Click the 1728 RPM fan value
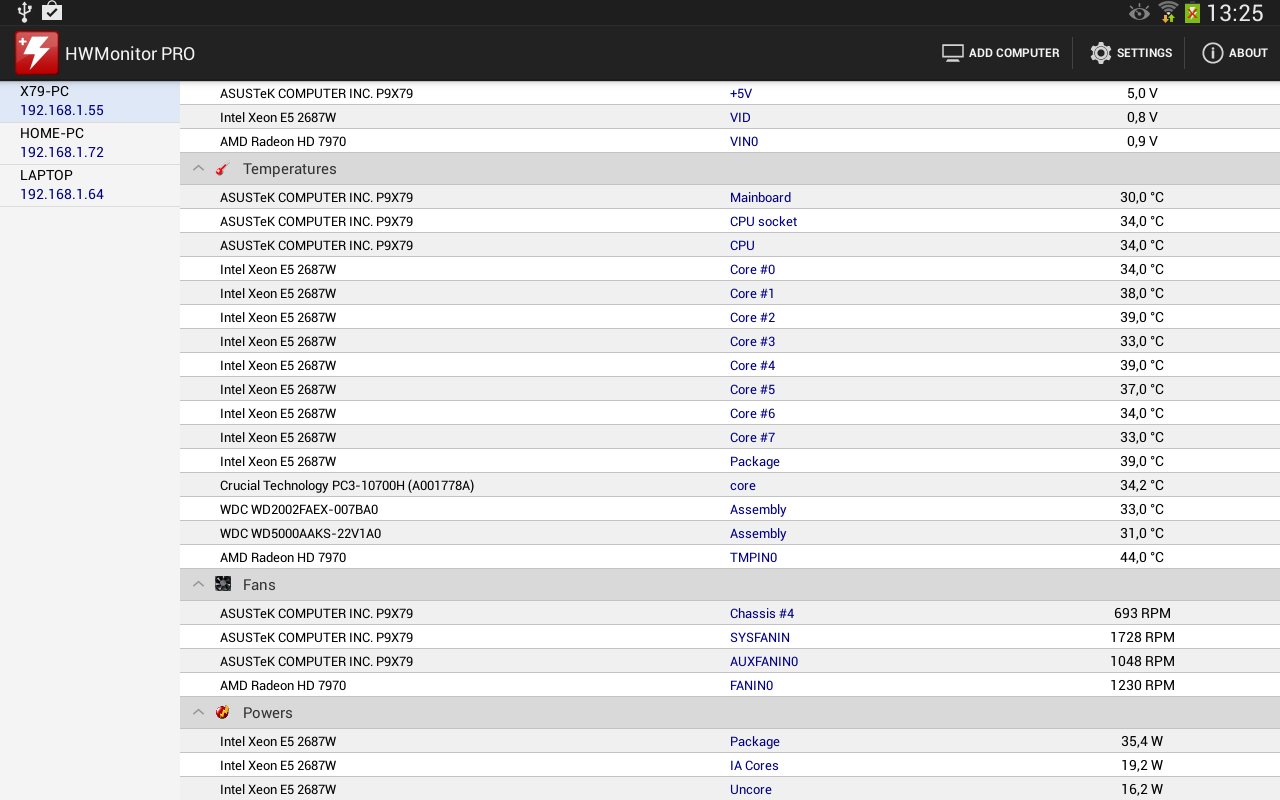 pyautogui.click(x=1142, y=637)
